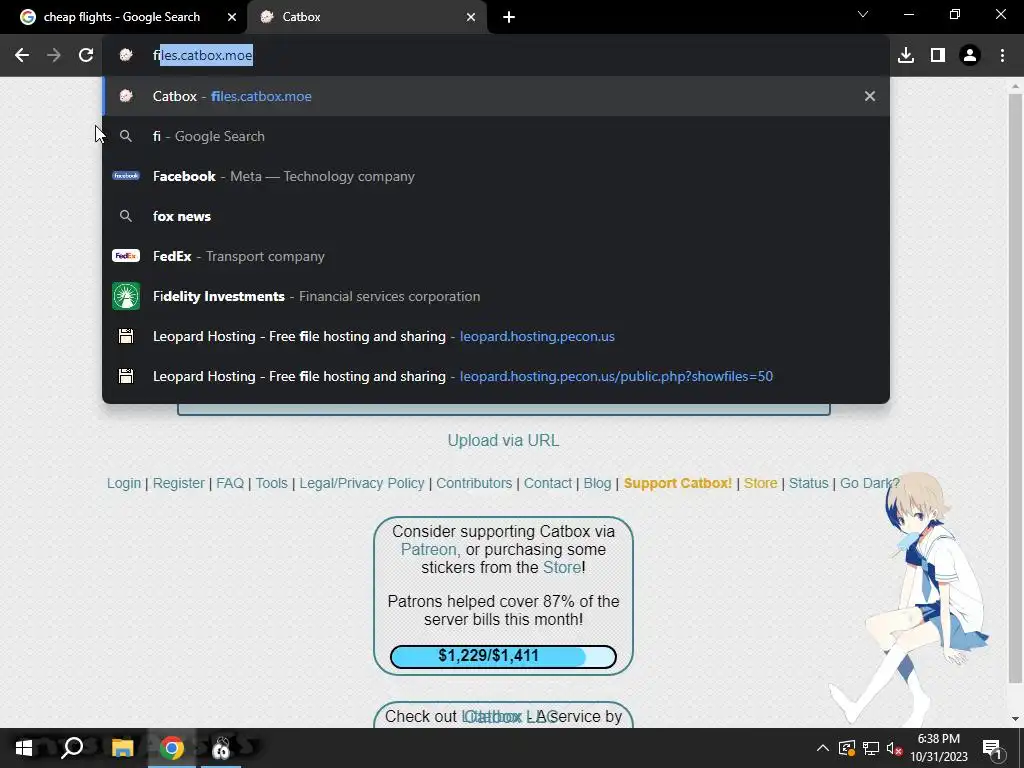Select the Catbox tab
Screen dimensions: 1024x768
(x=366, y=17)
